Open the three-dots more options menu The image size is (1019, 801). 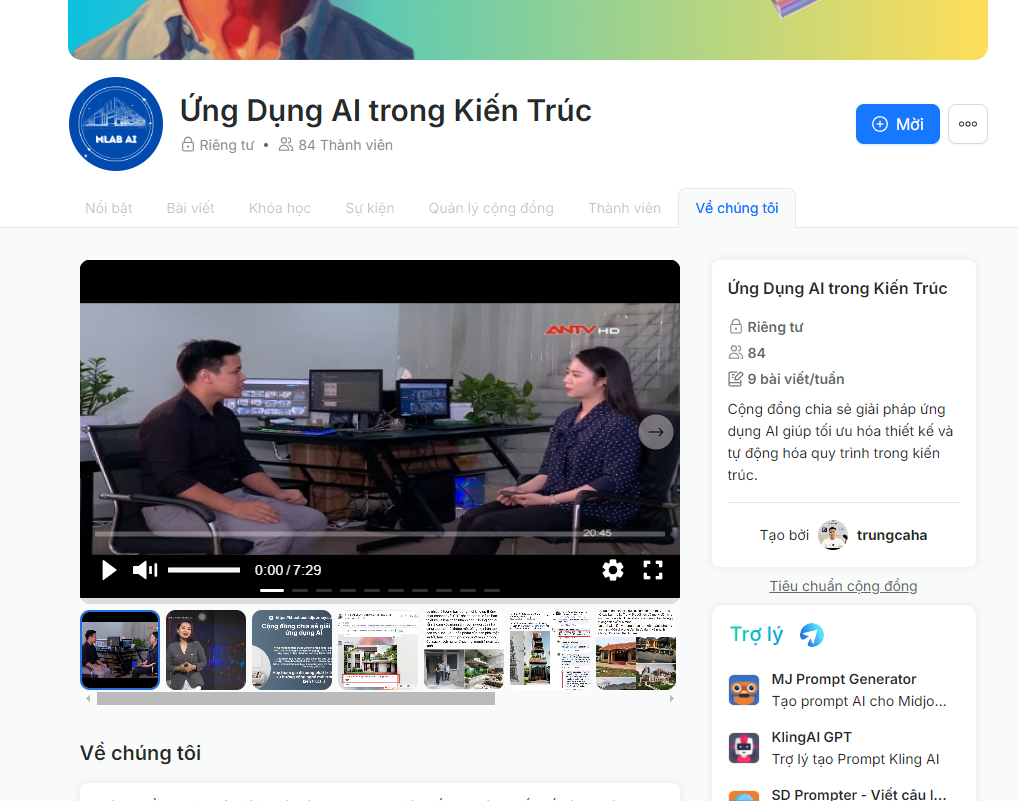[x=968, y=124]
